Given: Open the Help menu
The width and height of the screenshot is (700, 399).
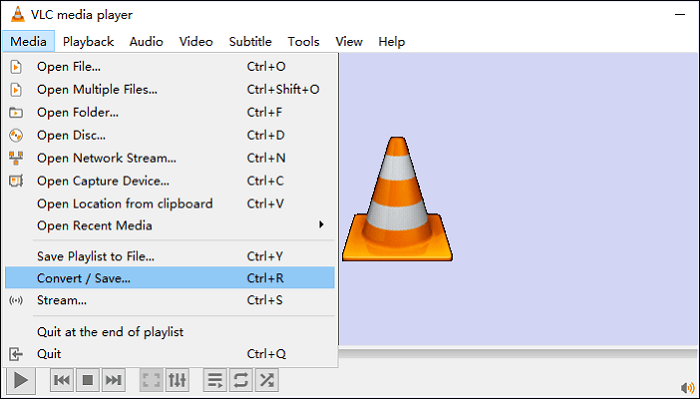Looking at the screenshot, I should 392,42.
